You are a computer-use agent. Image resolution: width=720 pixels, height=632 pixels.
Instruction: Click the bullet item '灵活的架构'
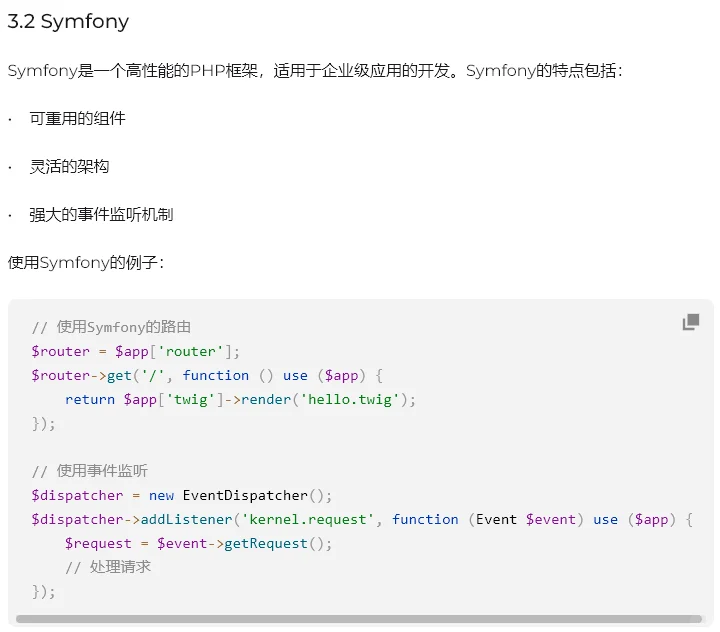[x=69, y=166]
